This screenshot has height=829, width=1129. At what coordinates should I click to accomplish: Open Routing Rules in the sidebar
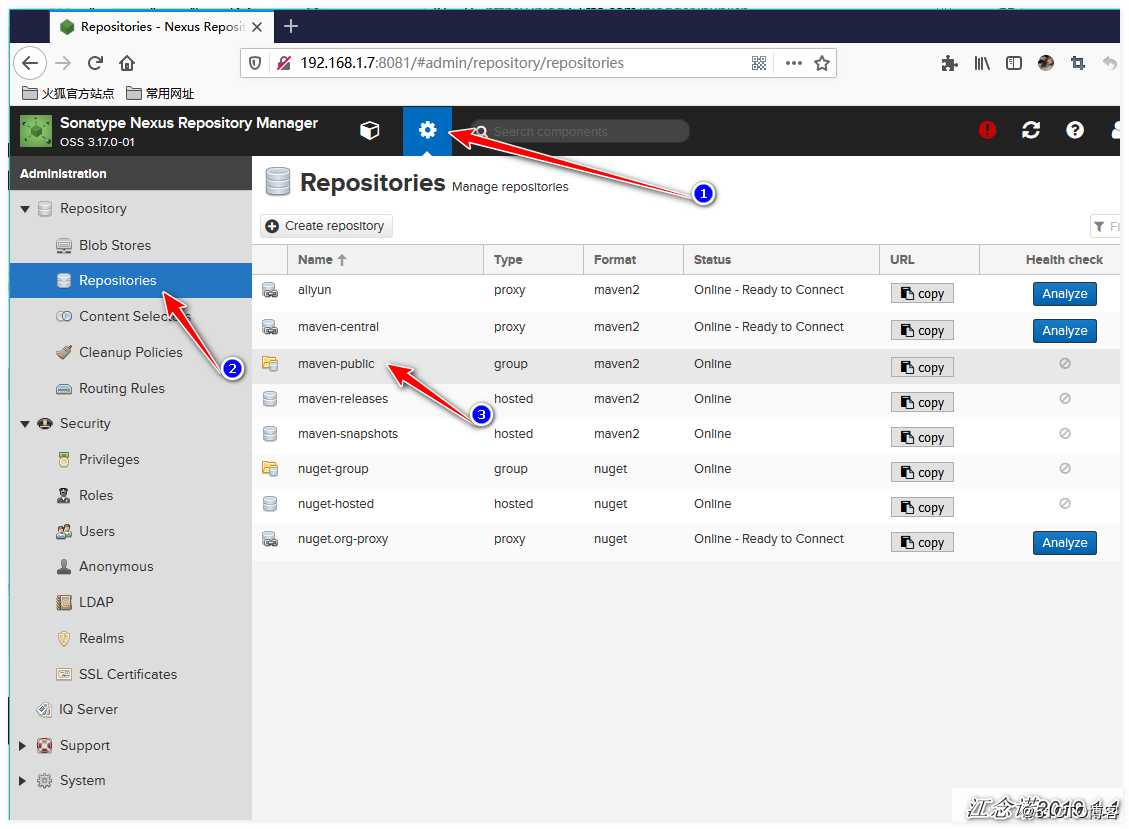[122, 388]
